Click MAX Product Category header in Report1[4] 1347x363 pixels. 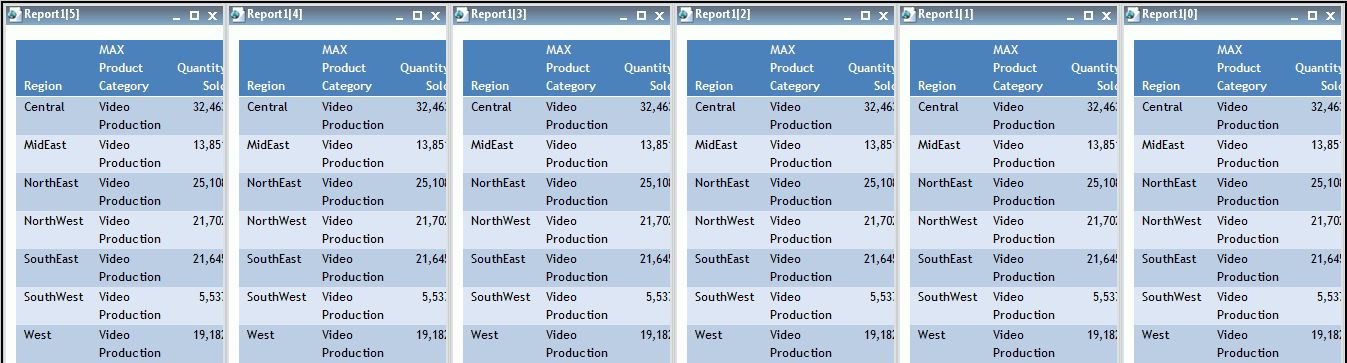(x=347, y=68)
